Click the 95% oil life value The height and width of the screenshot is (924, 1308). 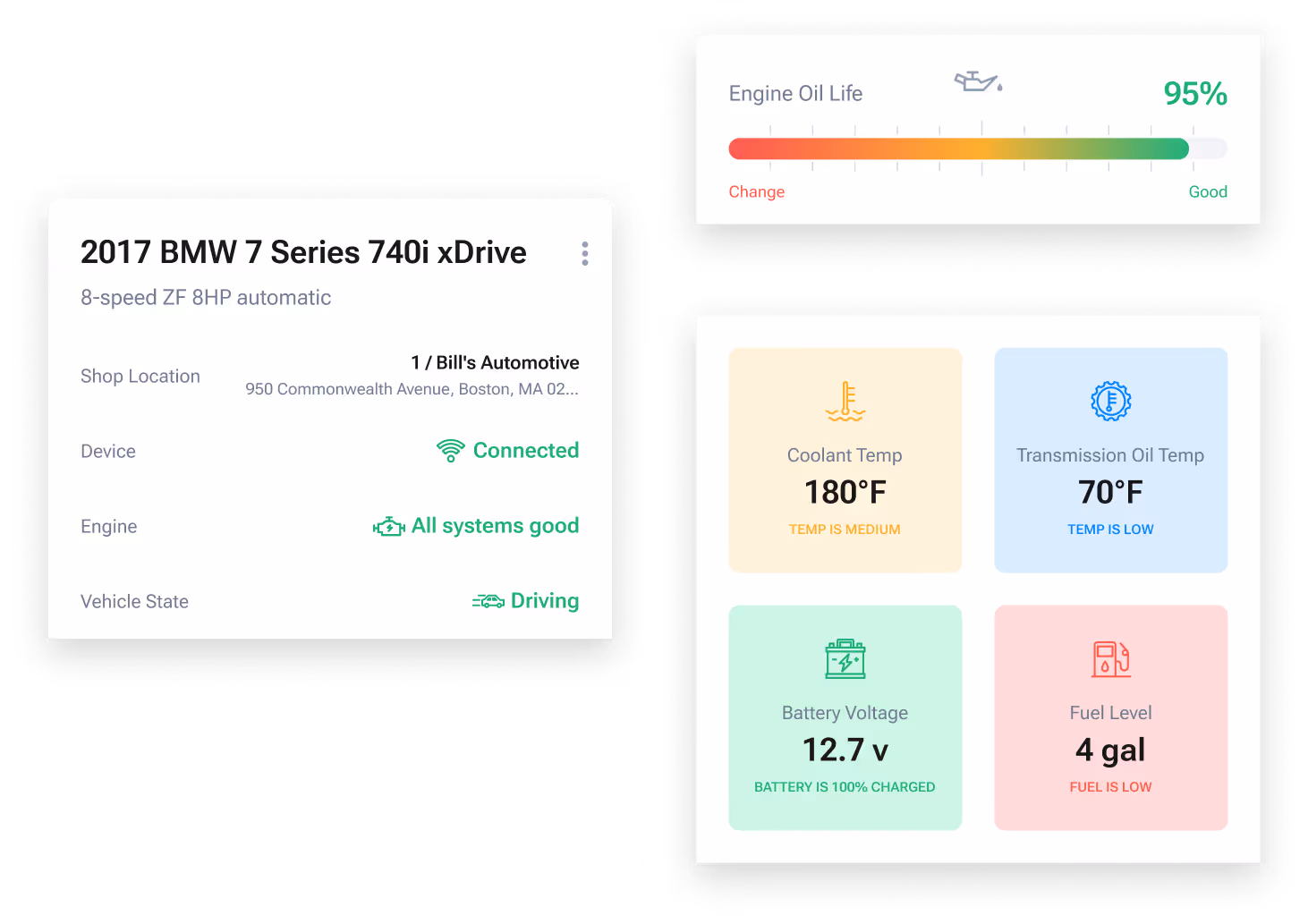1195,93
